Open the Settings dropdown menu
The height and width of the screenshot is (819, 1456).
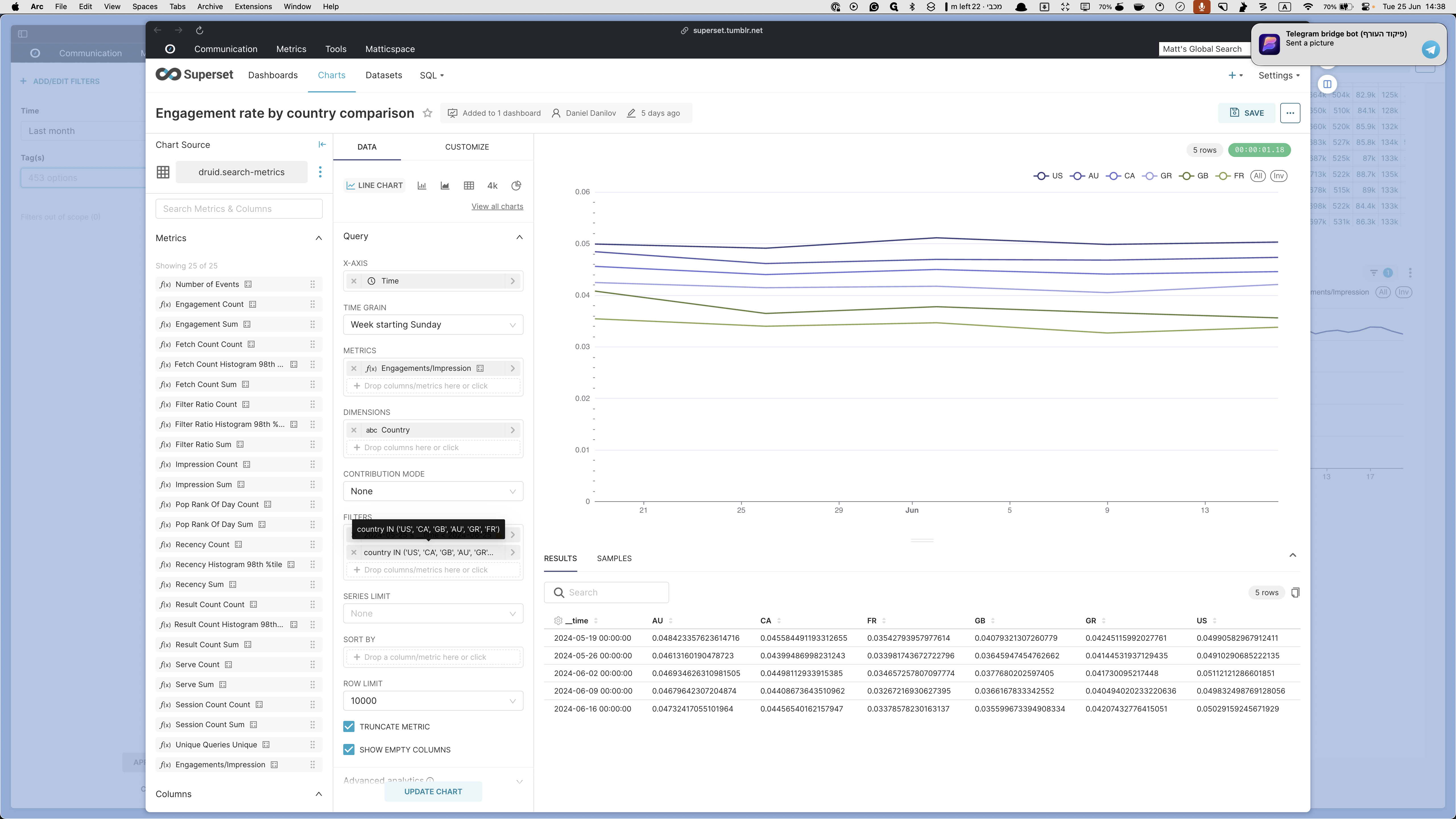[x=1279, y=75]
